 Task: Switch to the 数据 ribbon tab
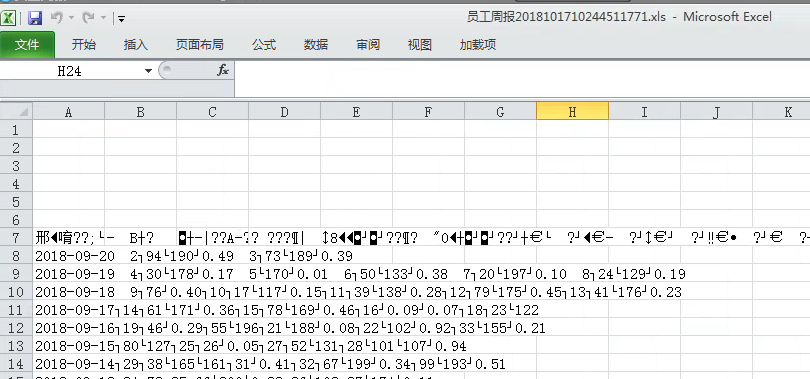(316, 45)
